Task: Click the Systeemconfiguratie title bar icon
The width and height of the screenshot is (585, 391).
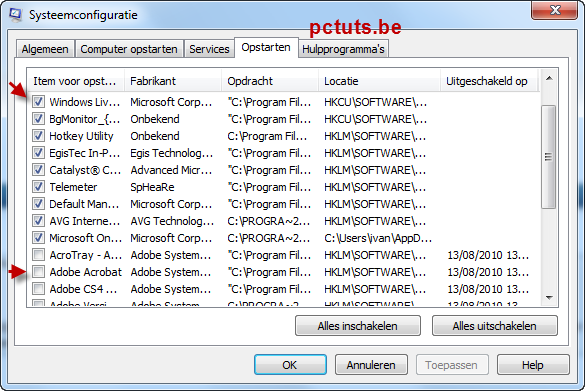Action: pos(15,15)
